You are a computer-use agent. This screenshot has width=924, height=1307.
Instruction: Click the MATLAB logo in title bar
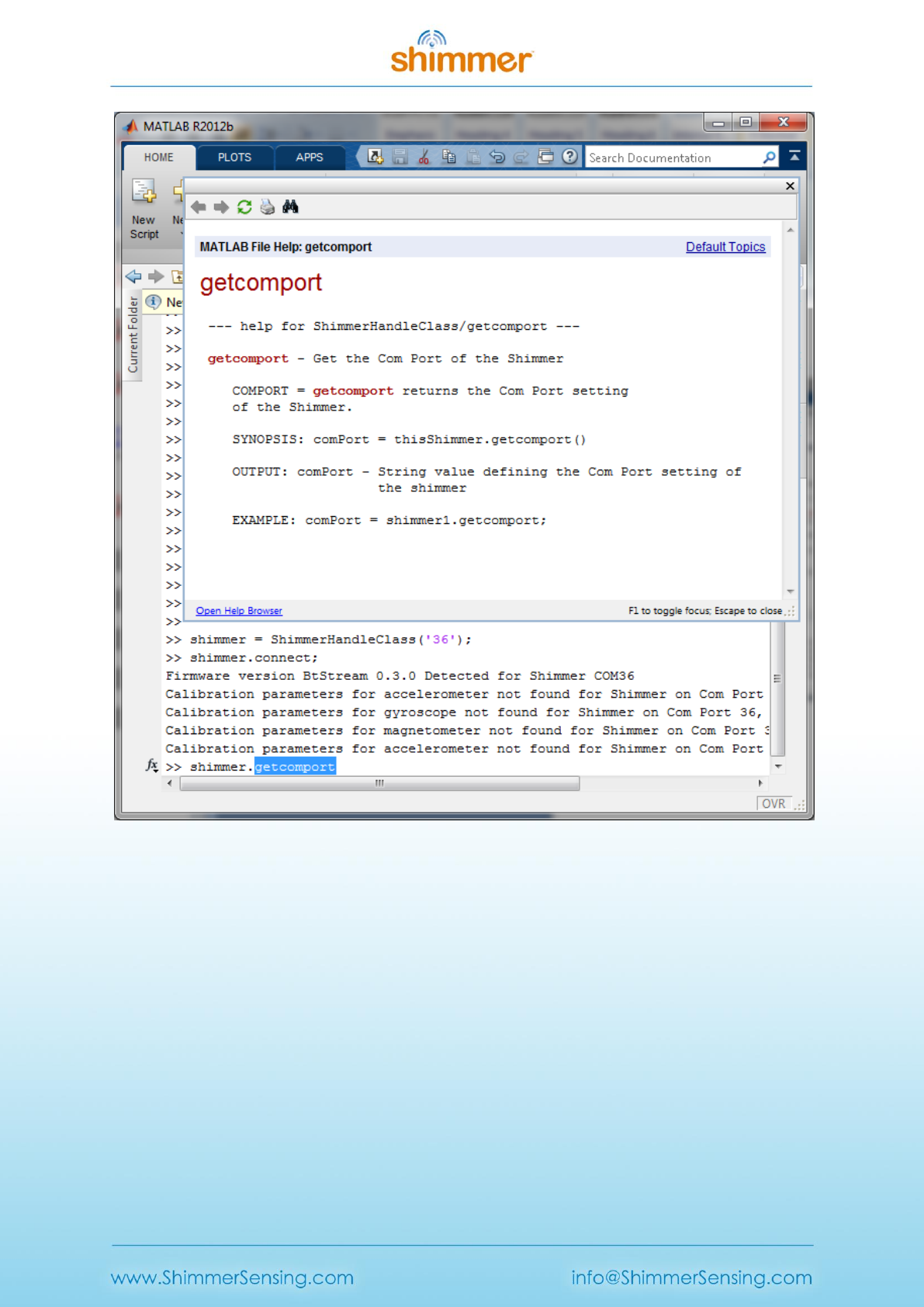coord(131,126)
